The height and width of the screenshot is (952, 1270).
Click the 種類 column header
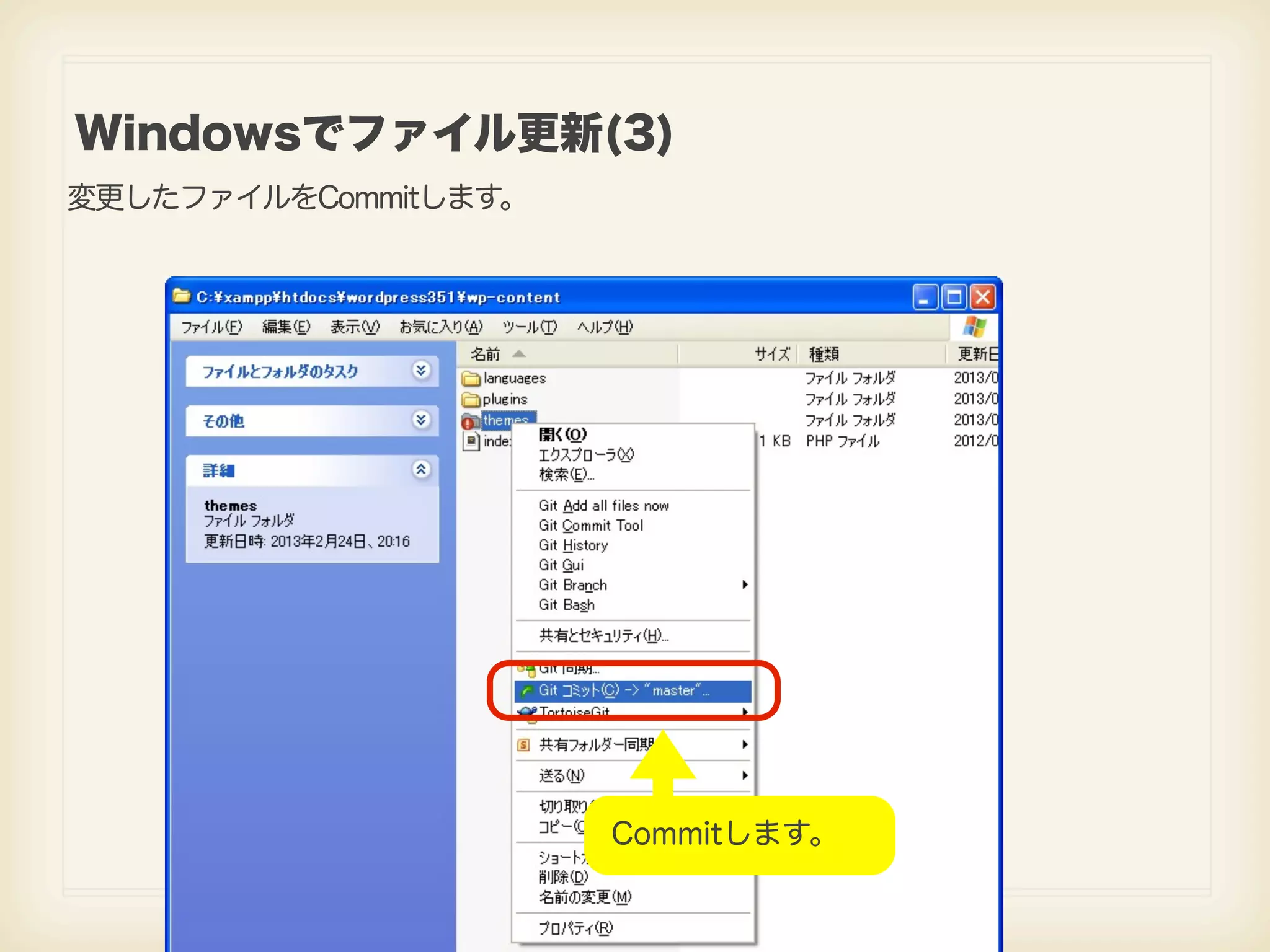coord(825,354)
